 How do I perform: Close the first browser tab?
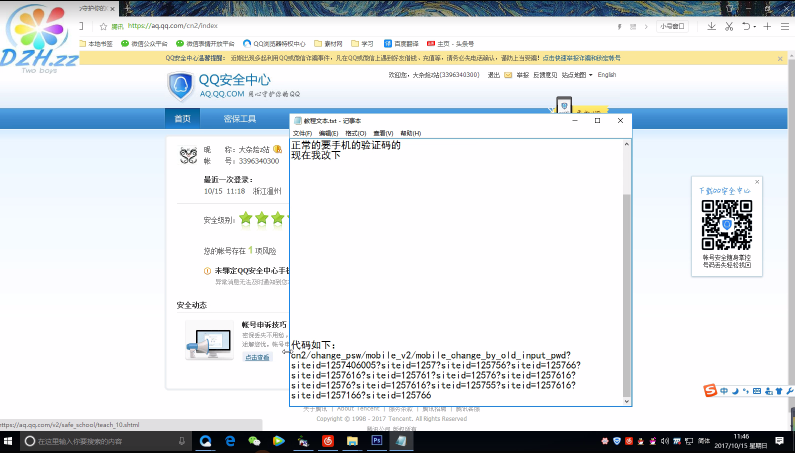tap(112, 9)
